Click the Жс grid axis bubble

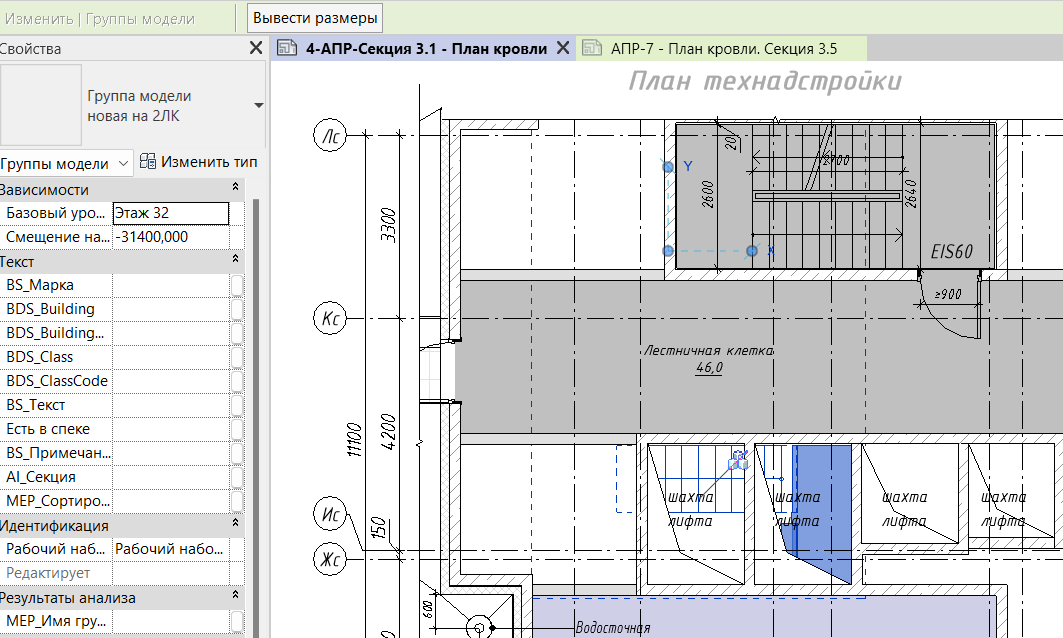330,559
